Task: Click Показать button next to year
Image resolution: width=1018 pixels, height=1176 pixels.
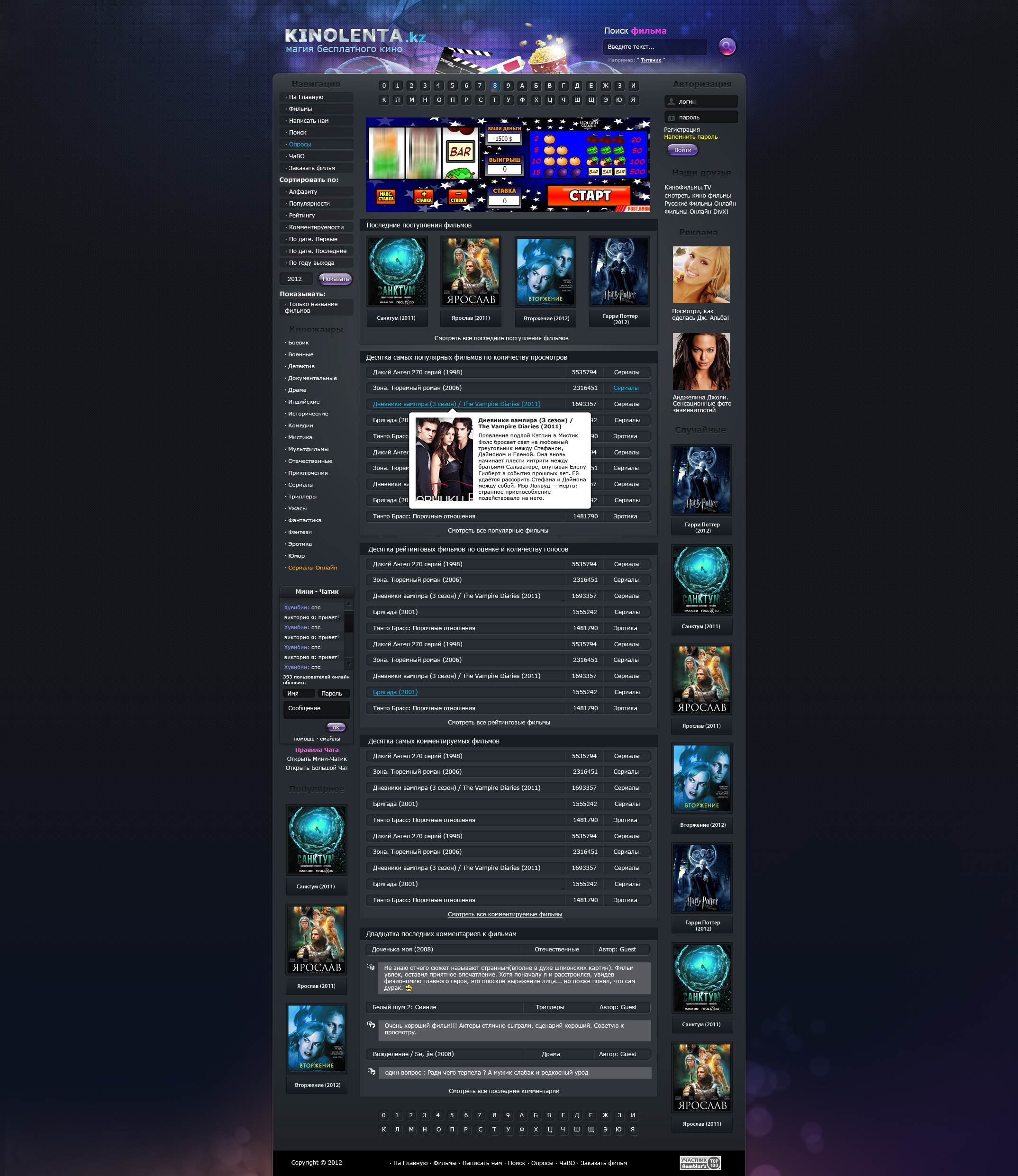Action: 335,279
